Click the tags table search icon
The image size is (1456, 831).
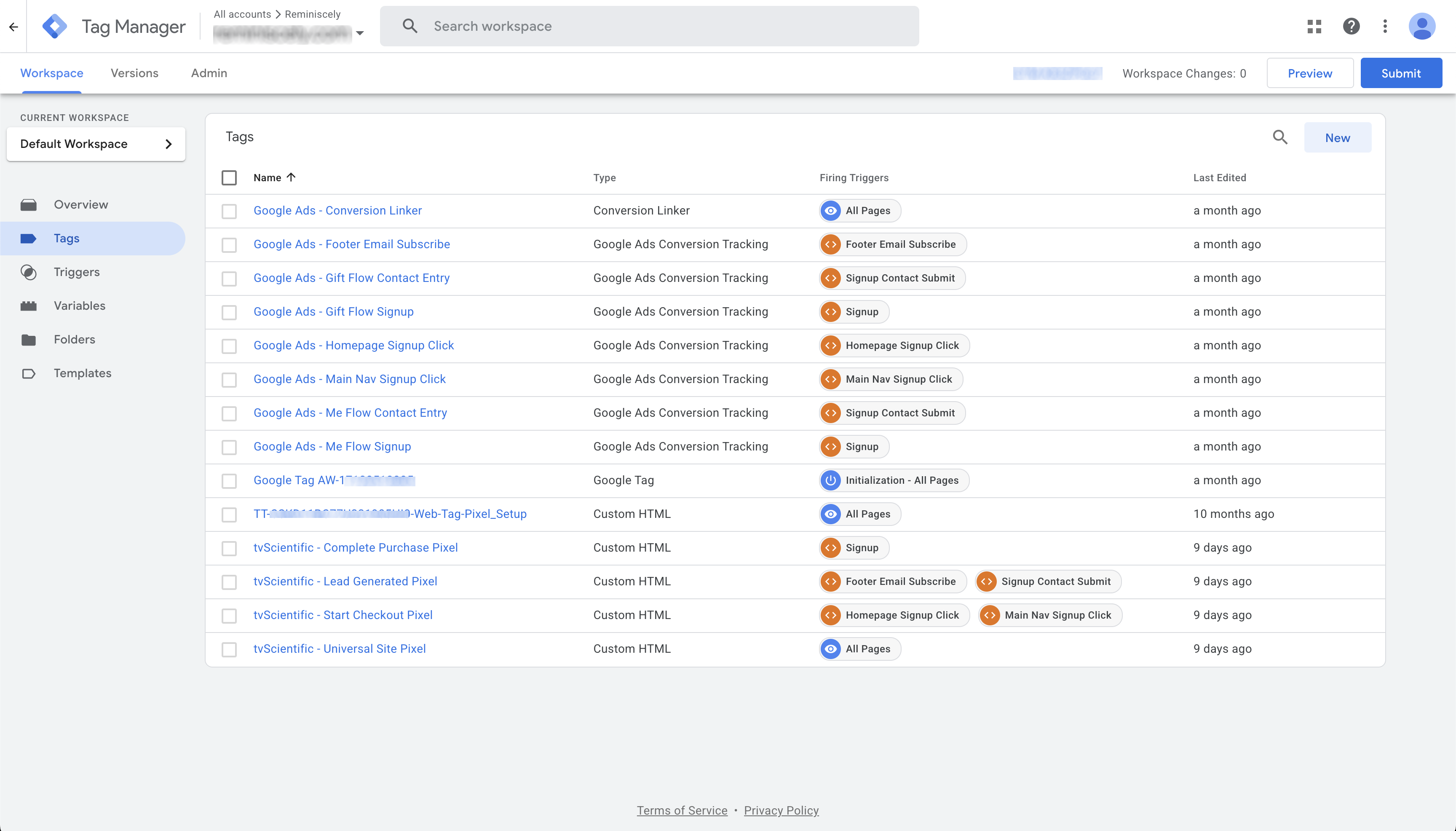(1280, 137)
